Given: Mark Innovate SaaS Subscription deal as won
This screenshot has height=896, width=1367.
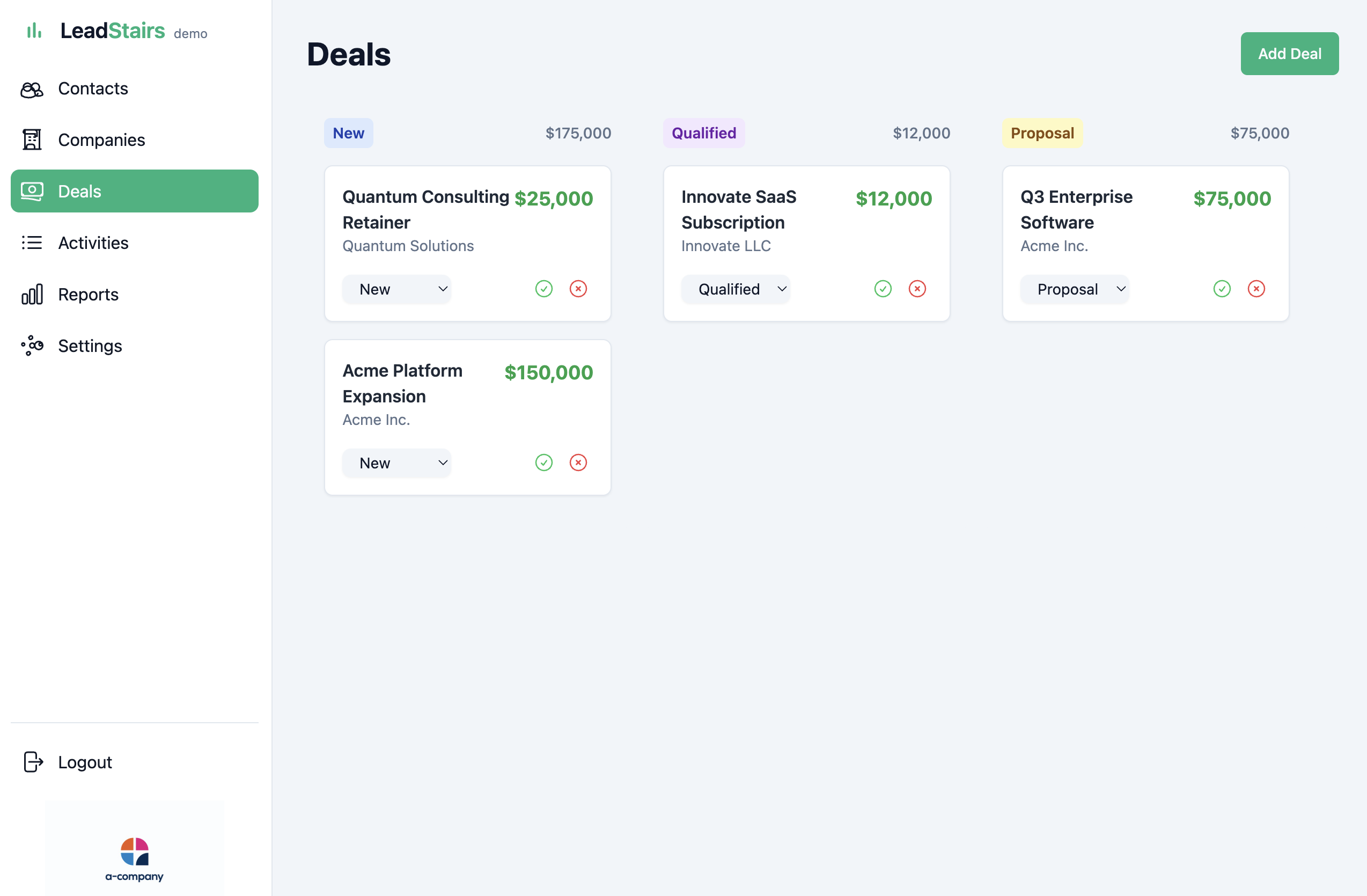Looking at the screenshot, I should pyautogui.click(x=882, y=289).
